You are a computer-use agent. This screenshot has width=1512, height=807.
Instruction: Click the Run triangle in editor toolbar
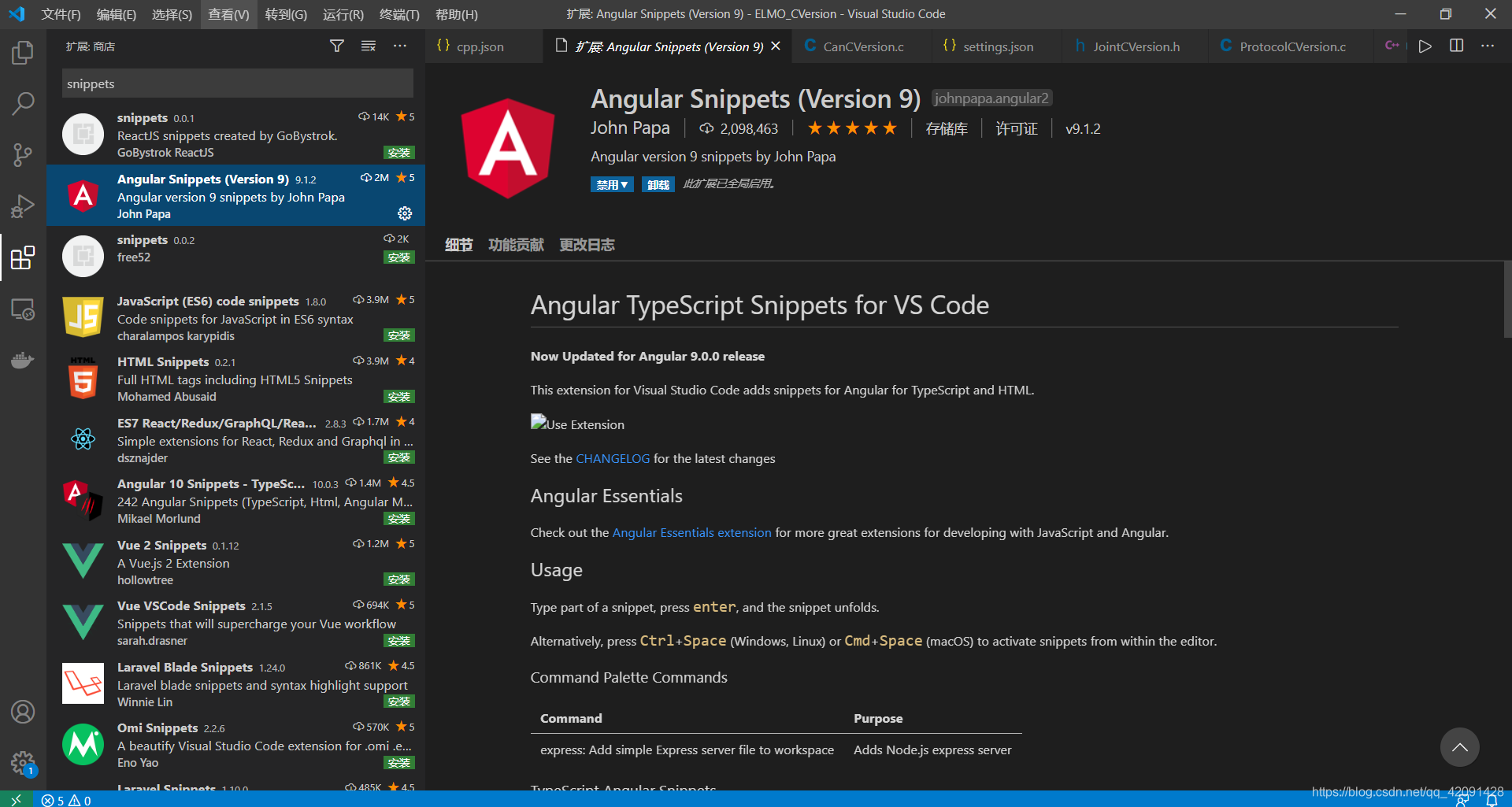coord(1425,46)
